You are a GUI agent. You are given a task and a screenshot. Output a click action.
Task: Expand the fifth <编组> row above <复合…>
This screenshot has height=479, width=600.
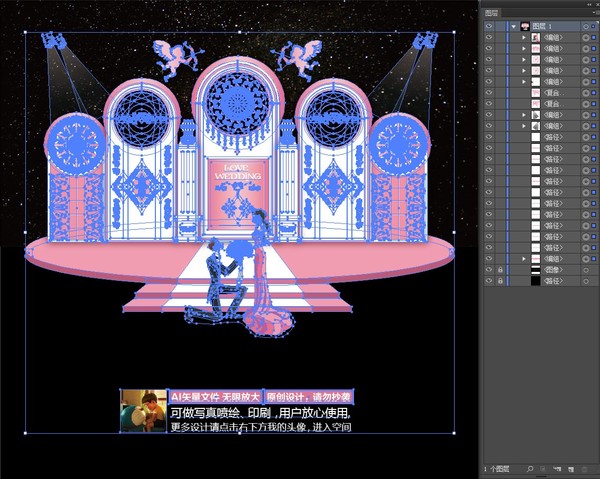click(x=524, y=82)
